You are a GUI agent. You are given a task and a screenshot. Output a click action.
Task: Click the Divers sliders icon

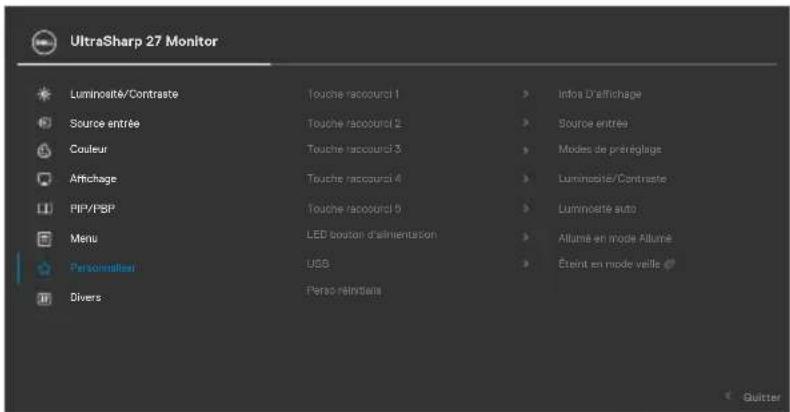(44, 298)
